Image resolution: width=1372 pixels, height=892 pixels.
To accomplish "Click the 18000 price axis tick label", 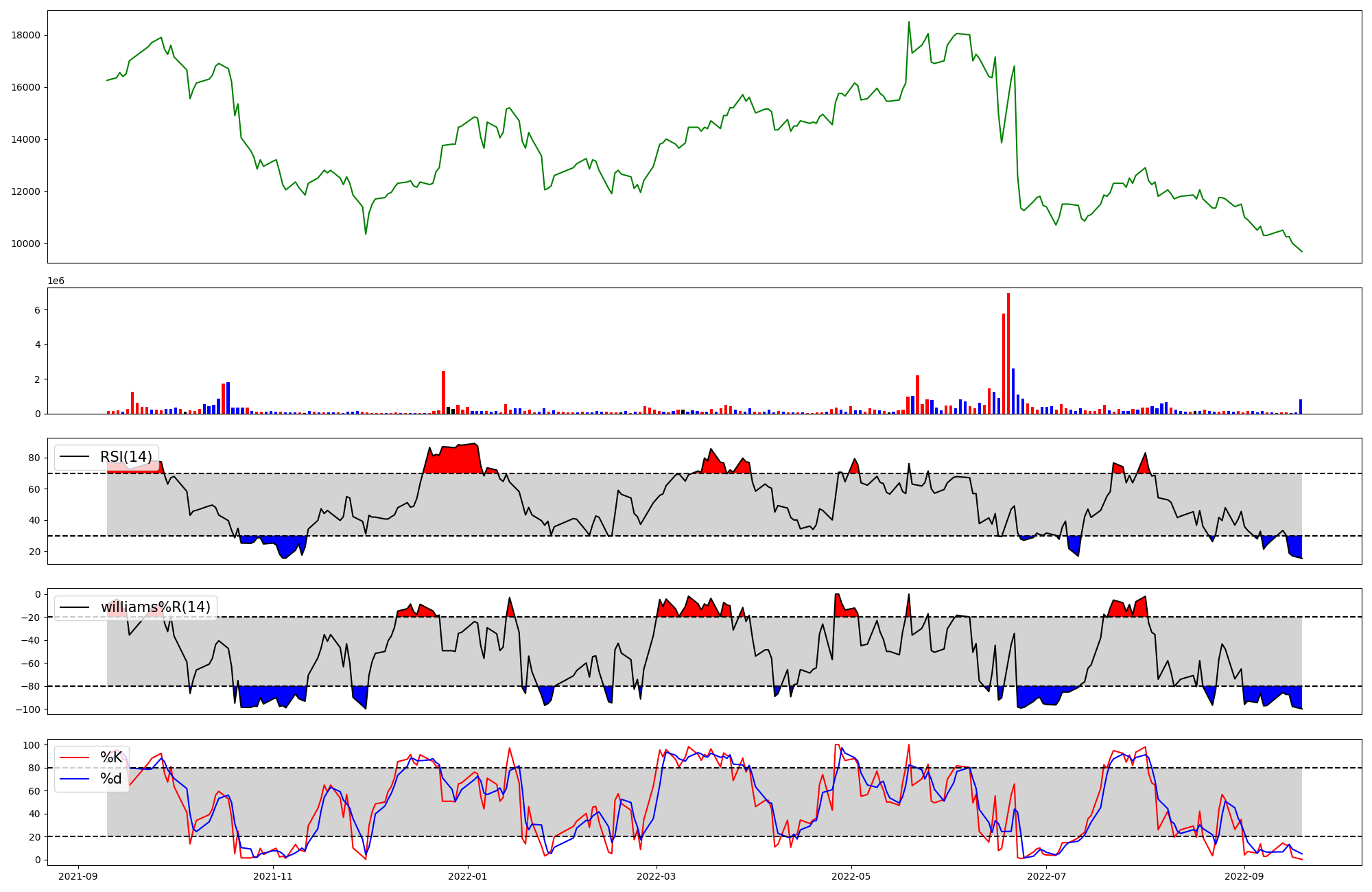I will pyautogui.click(x=26, y=36).
